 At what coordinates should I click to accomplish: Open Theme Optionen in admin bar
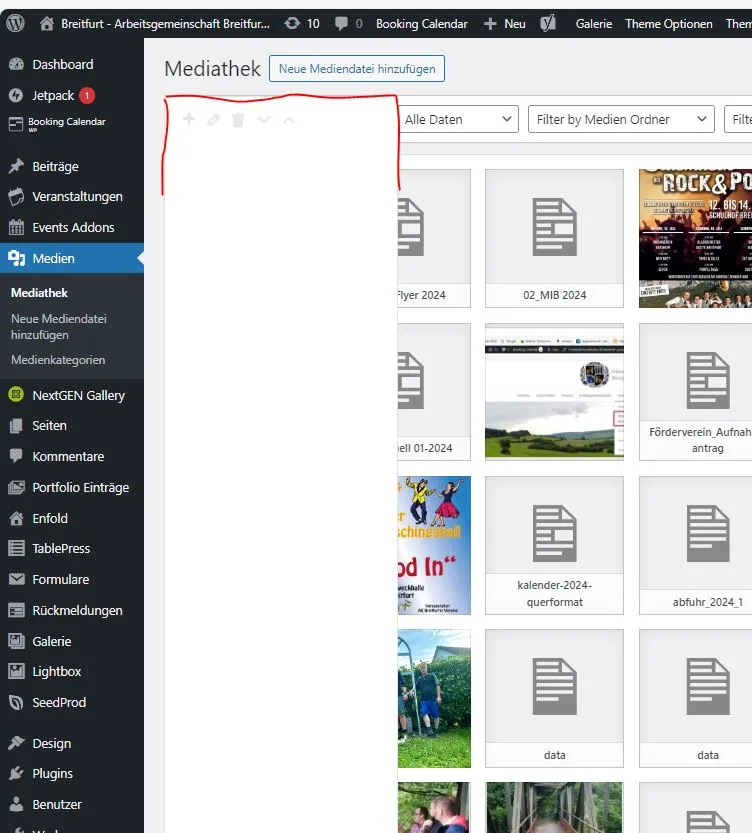[x=669, y=24]
